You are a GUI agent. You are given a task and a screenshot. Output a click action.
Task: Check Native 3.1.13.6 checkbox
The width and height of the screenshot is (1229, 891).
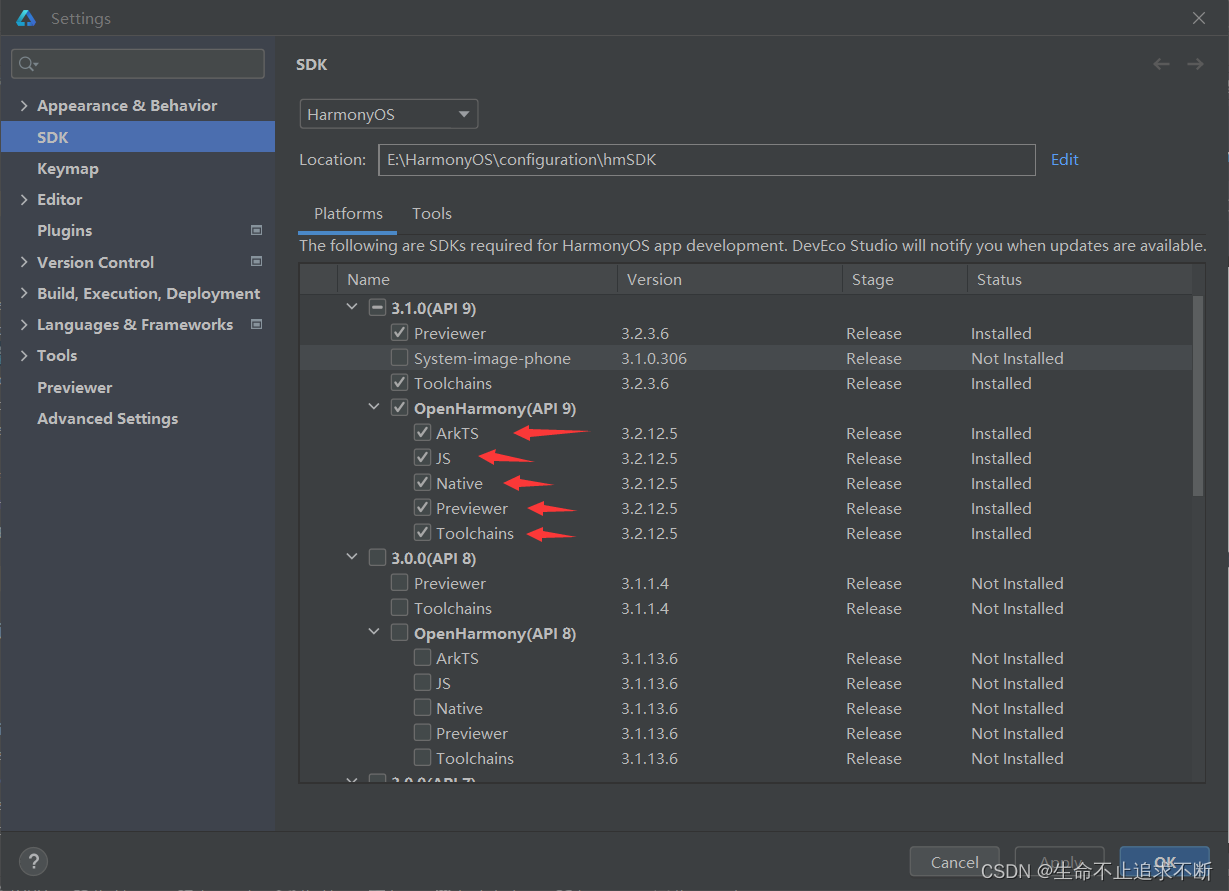tap(422, 708)
